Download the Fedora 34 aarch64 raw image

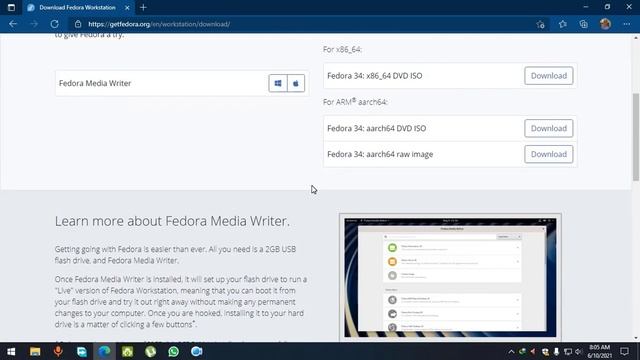point(549,154)
